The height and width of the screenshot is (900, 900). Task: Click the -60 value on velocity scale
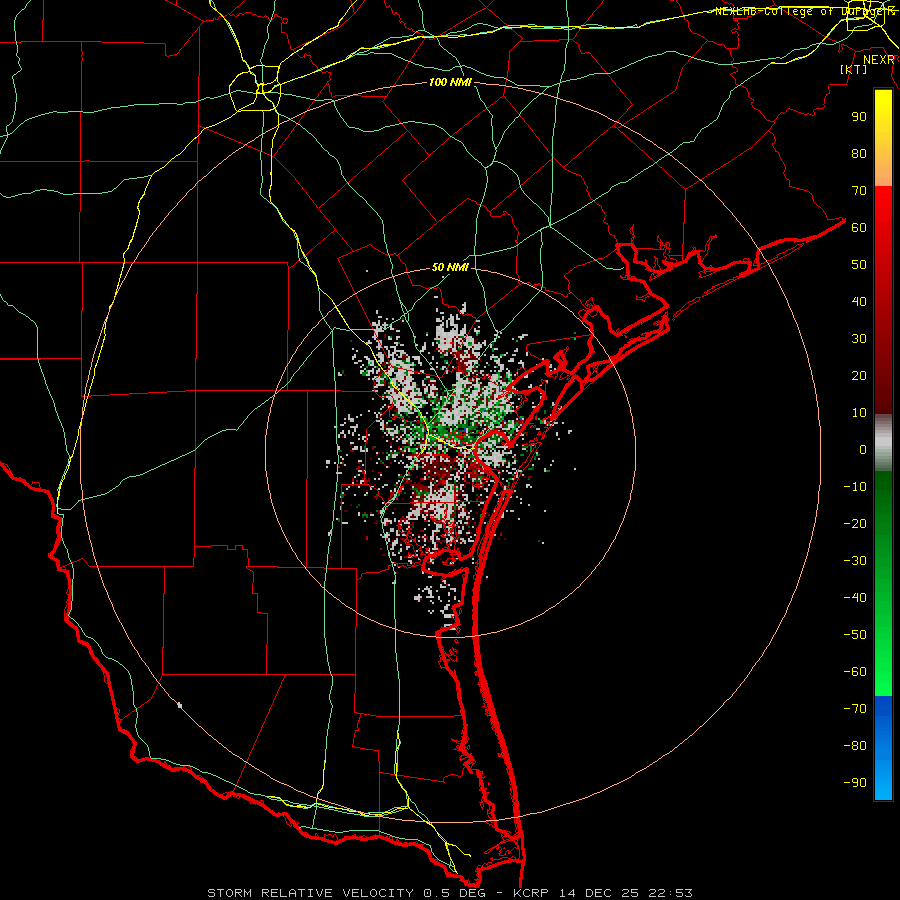pos(855,672)
